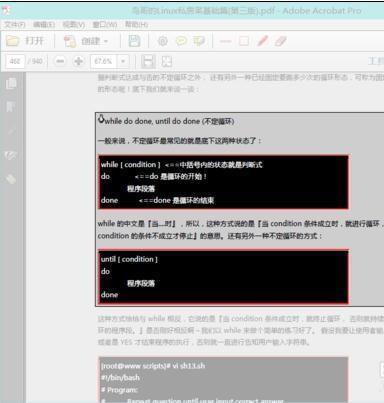The height and width of the screenshot is (403, 384).
Task: Open the 文件(F) menu
Action: [15, 25]
